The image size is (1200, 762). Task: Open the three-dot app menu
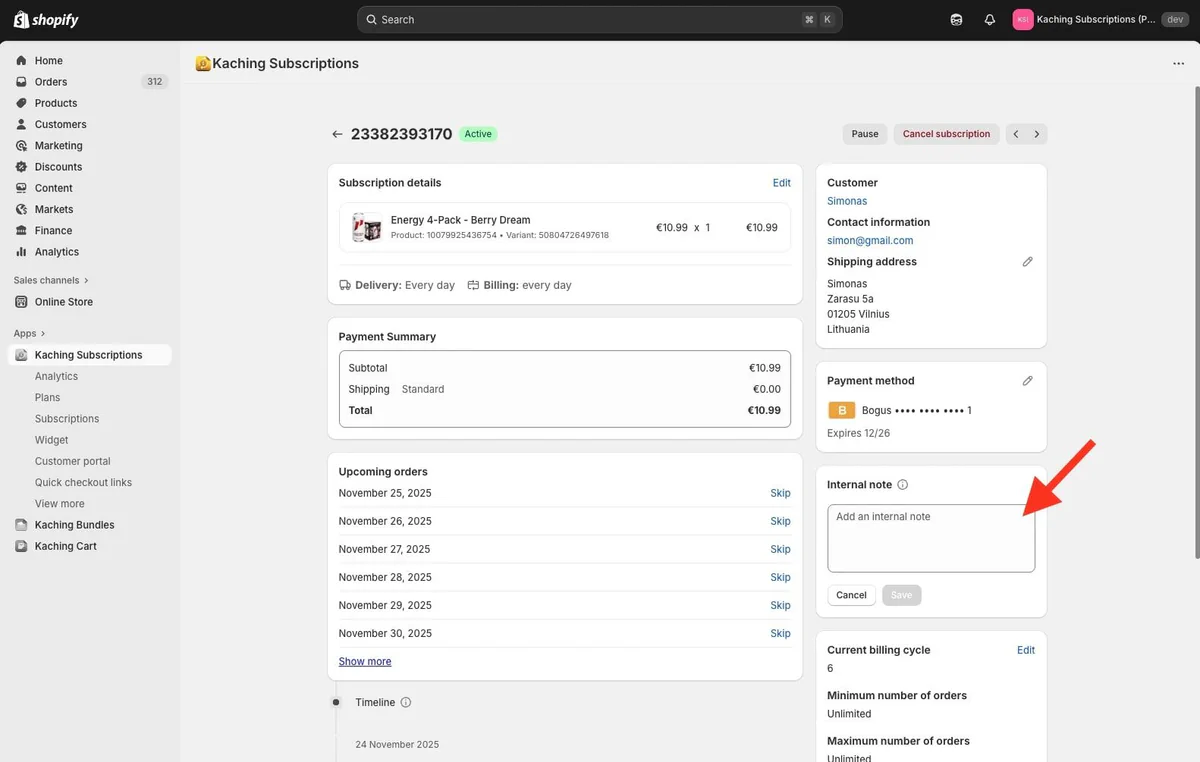point(1178,64)
